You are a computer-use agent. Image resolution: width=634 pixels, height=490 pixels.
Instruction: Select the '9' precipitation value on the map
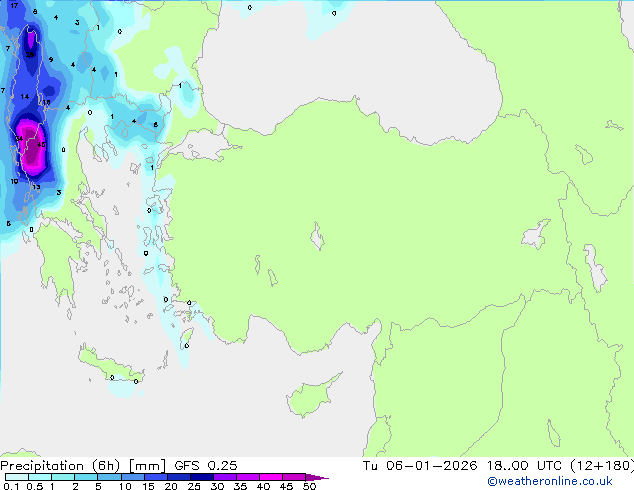(51, 59)
